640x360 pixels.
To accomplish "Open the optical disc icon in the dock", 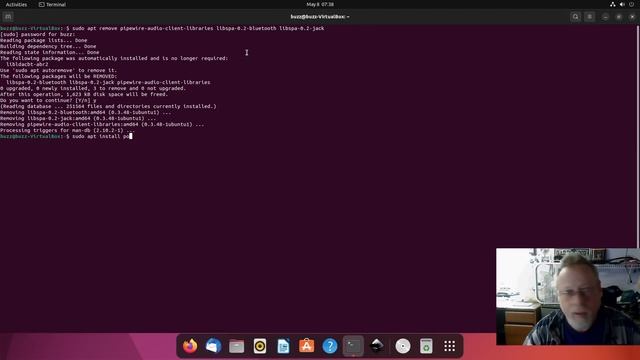I will (403, 346).
